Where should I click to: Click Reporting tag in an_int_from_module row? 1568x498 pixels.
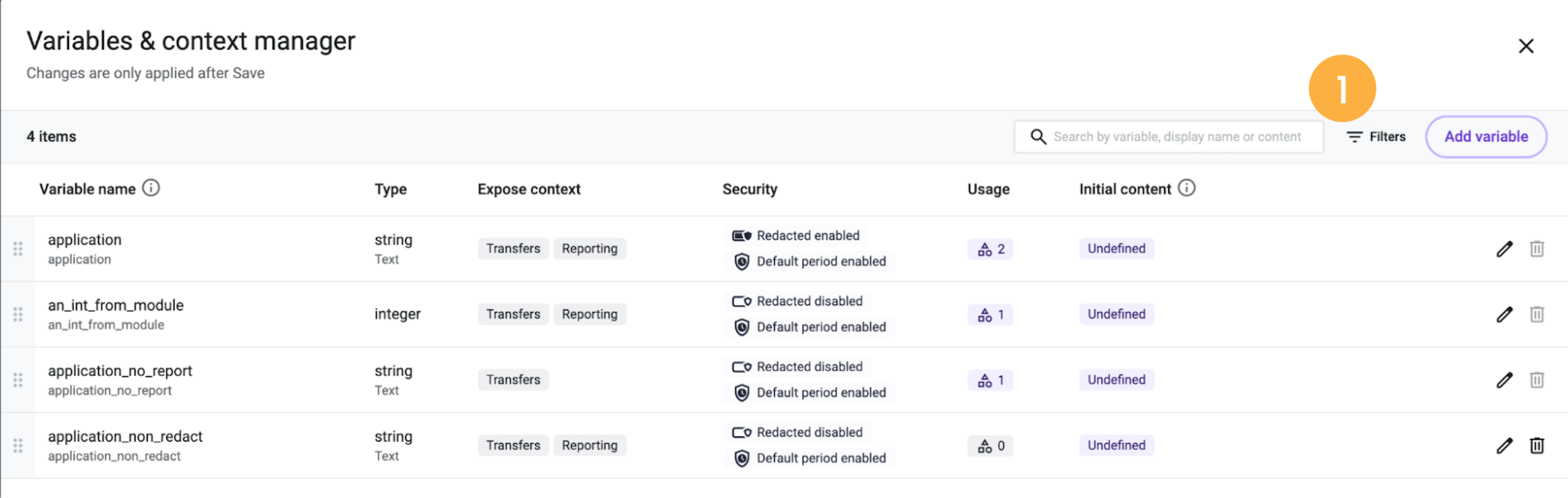[x=590, y=314]
